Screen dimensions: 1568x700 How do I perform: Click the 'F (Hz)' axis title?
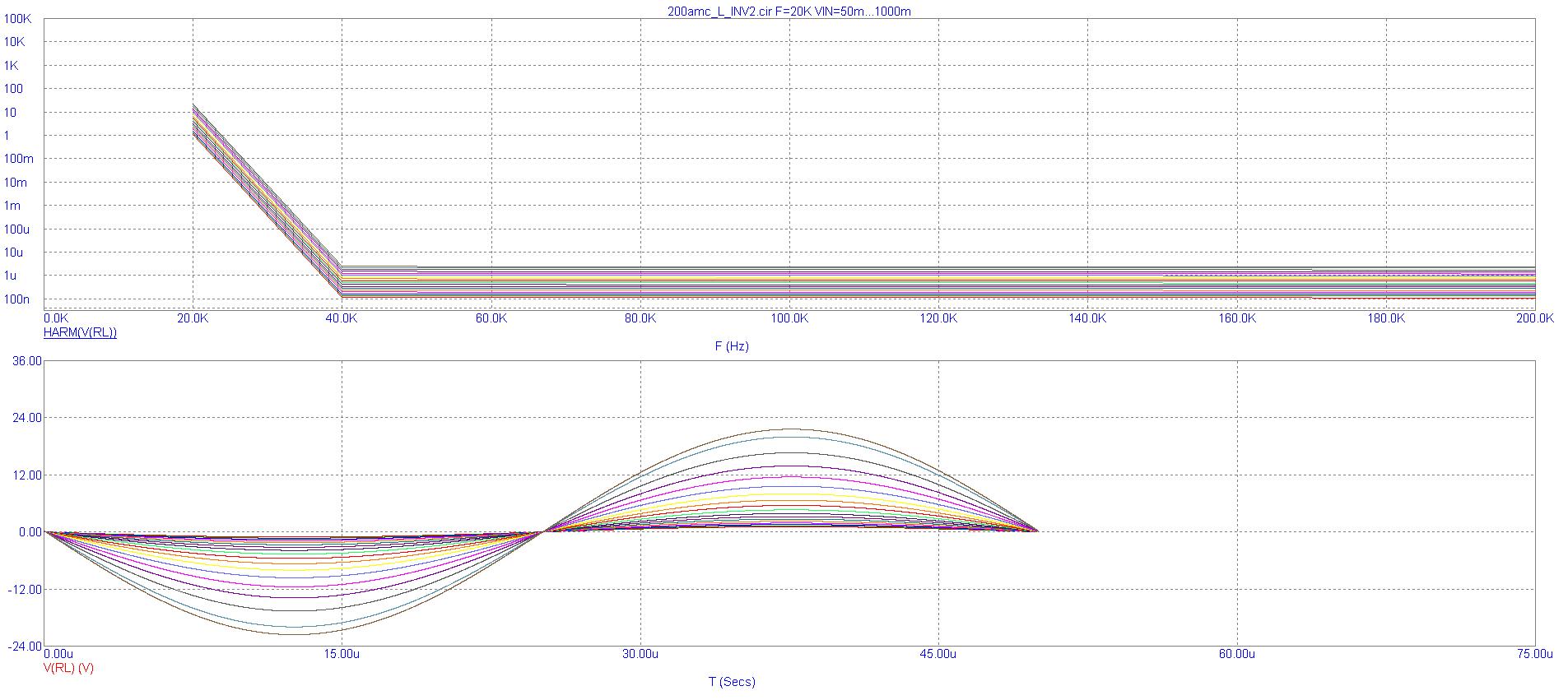[732, 346]
